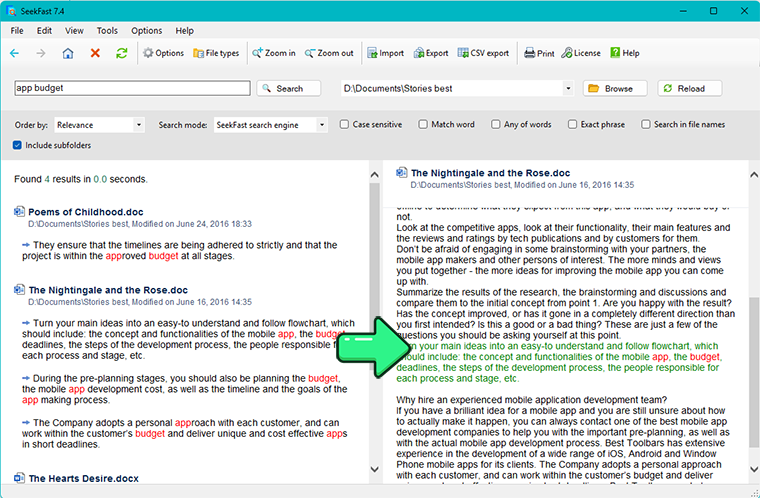Open the Search mode dropdown

point(270,125)
